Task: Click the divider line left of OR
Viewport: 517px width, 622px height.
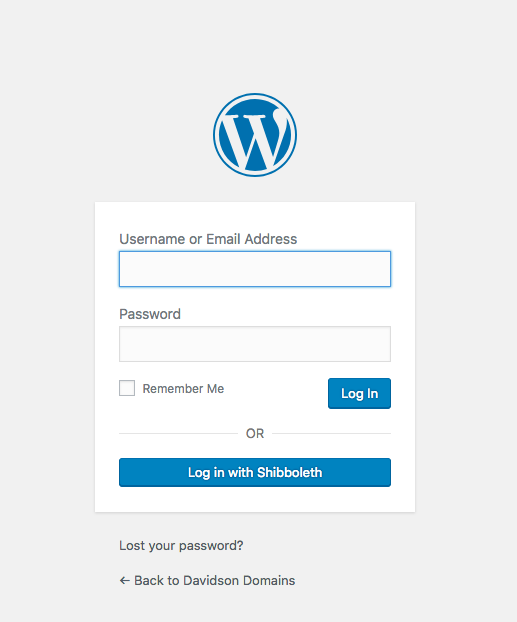Action: (178, 434)
